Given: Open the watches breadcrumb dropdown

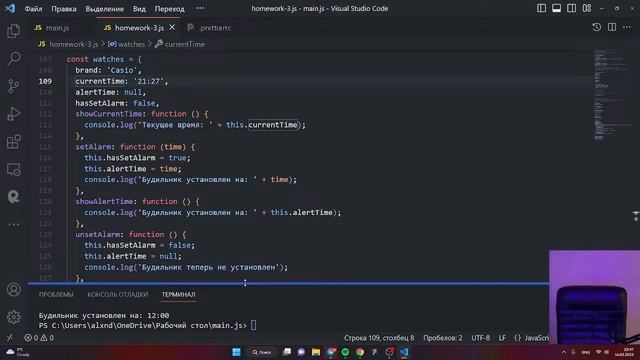Looking at the screenshot, I should (127, 44).
